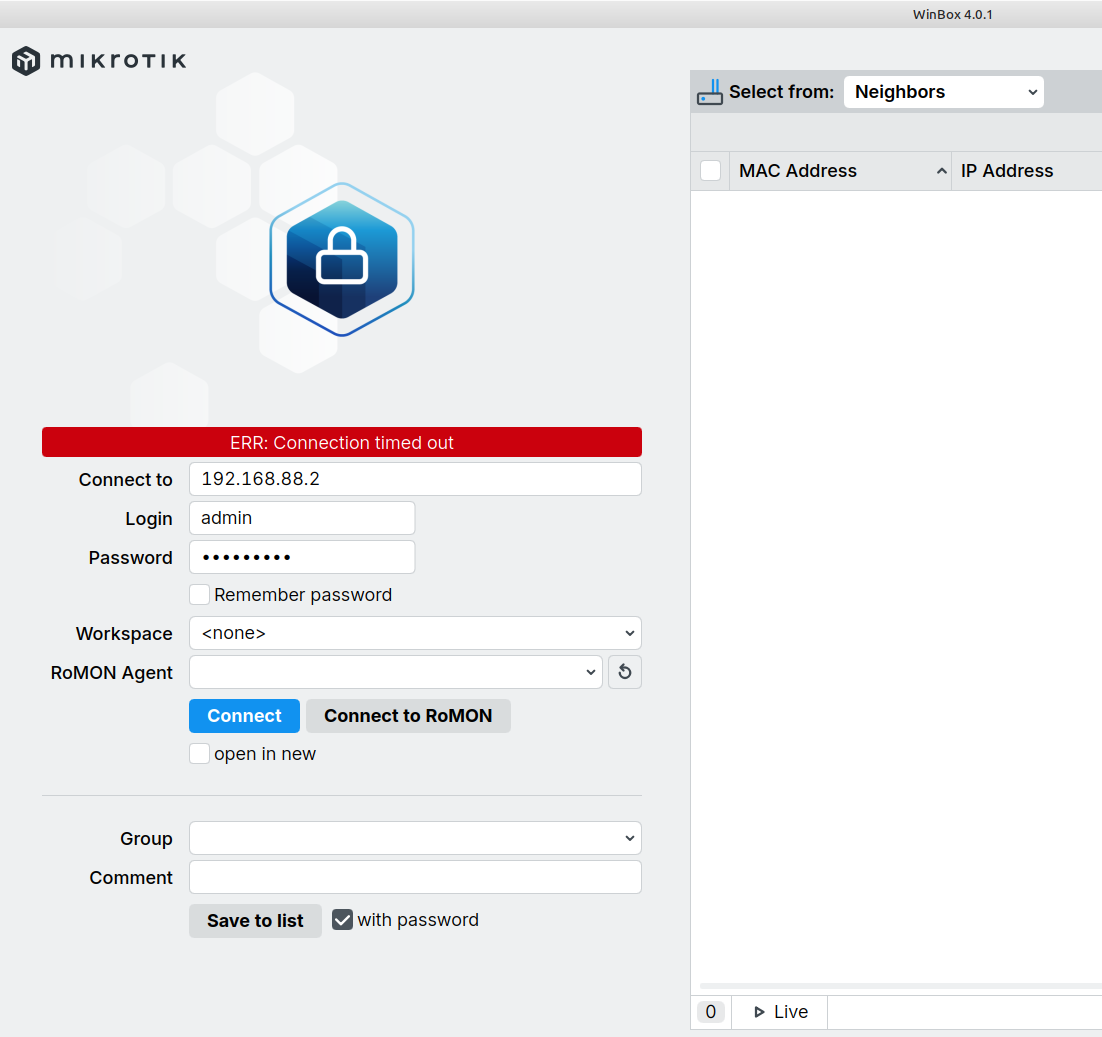Click the IP Address column header
The width and height of the screenshot is (1102, 1037).
[1027, 171]
